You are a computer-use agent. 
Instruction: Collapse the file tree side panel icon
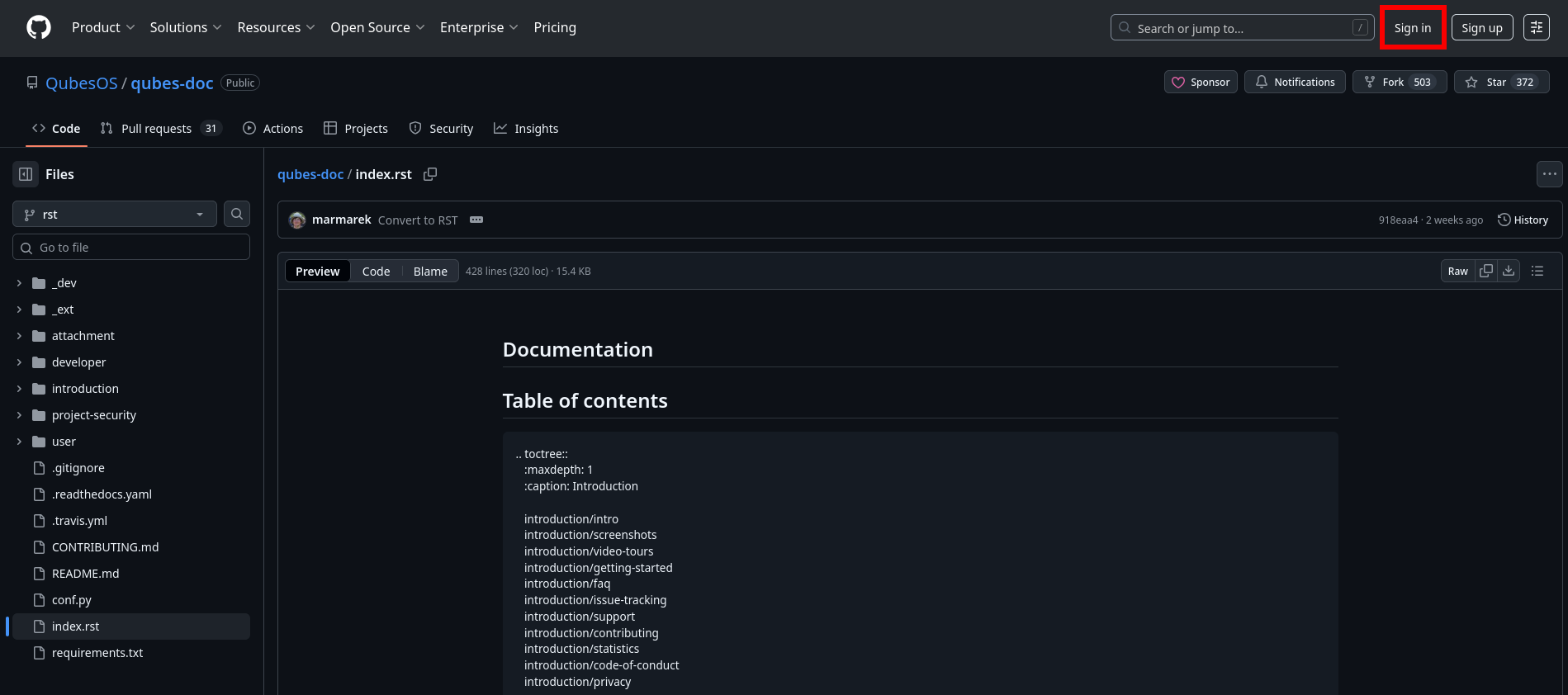pyautogui.click(x=26, y=174)
